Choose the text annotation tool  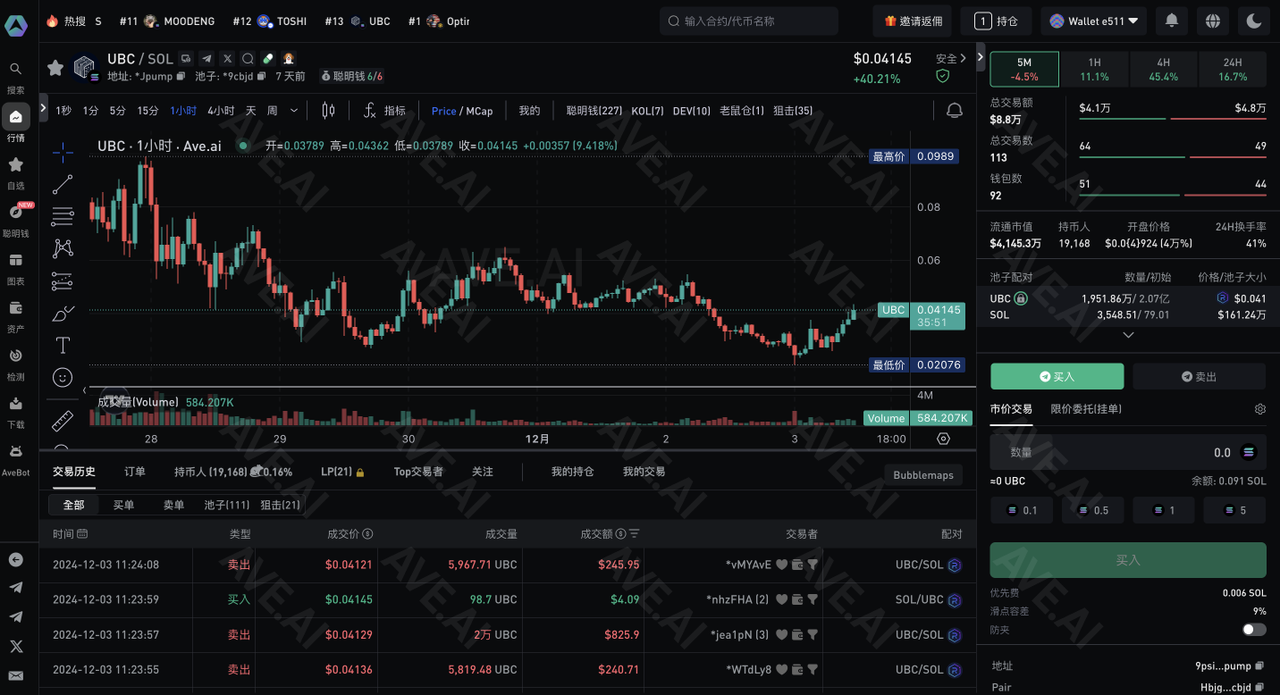(x=62, y=345)
